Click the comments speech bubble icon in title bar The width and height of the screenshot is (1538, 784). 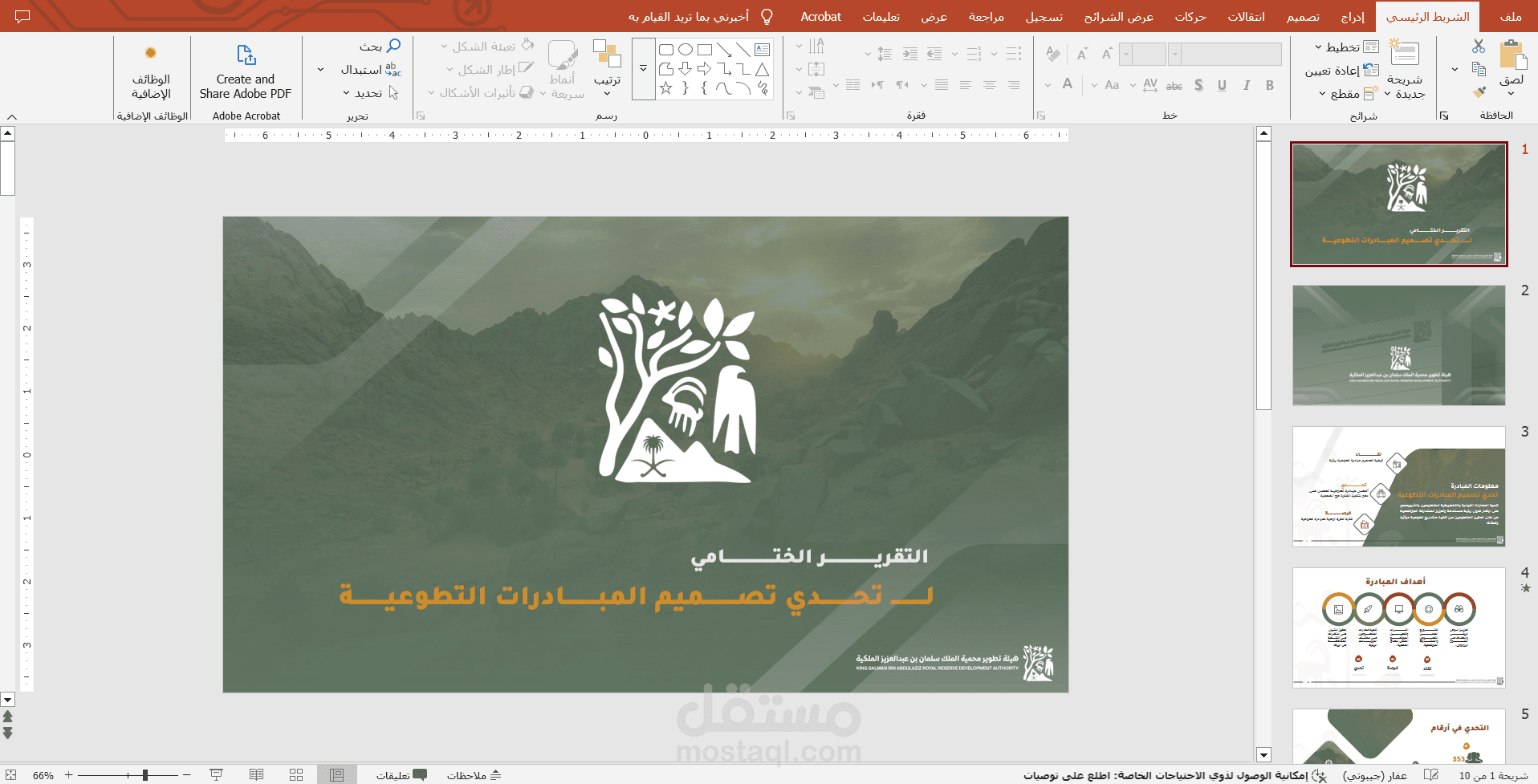pos(22,17)
